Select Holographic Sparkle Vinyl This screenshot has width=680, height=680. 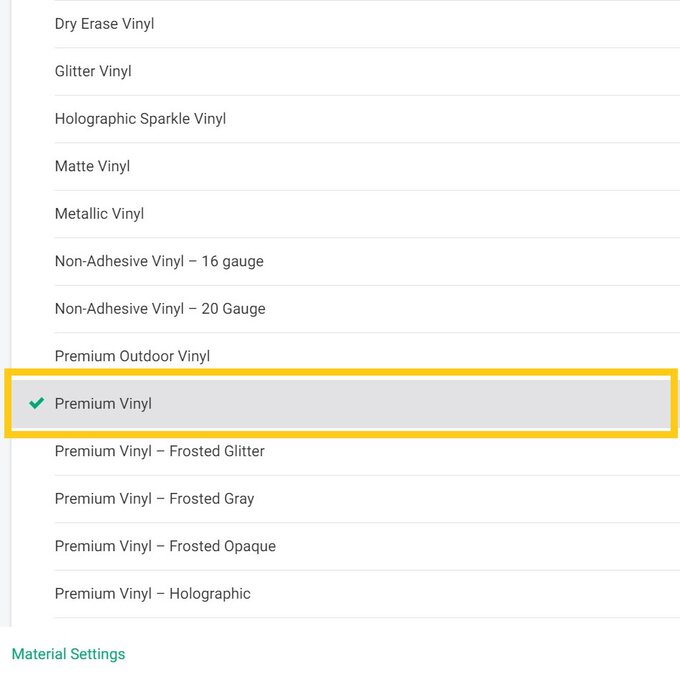140,119
